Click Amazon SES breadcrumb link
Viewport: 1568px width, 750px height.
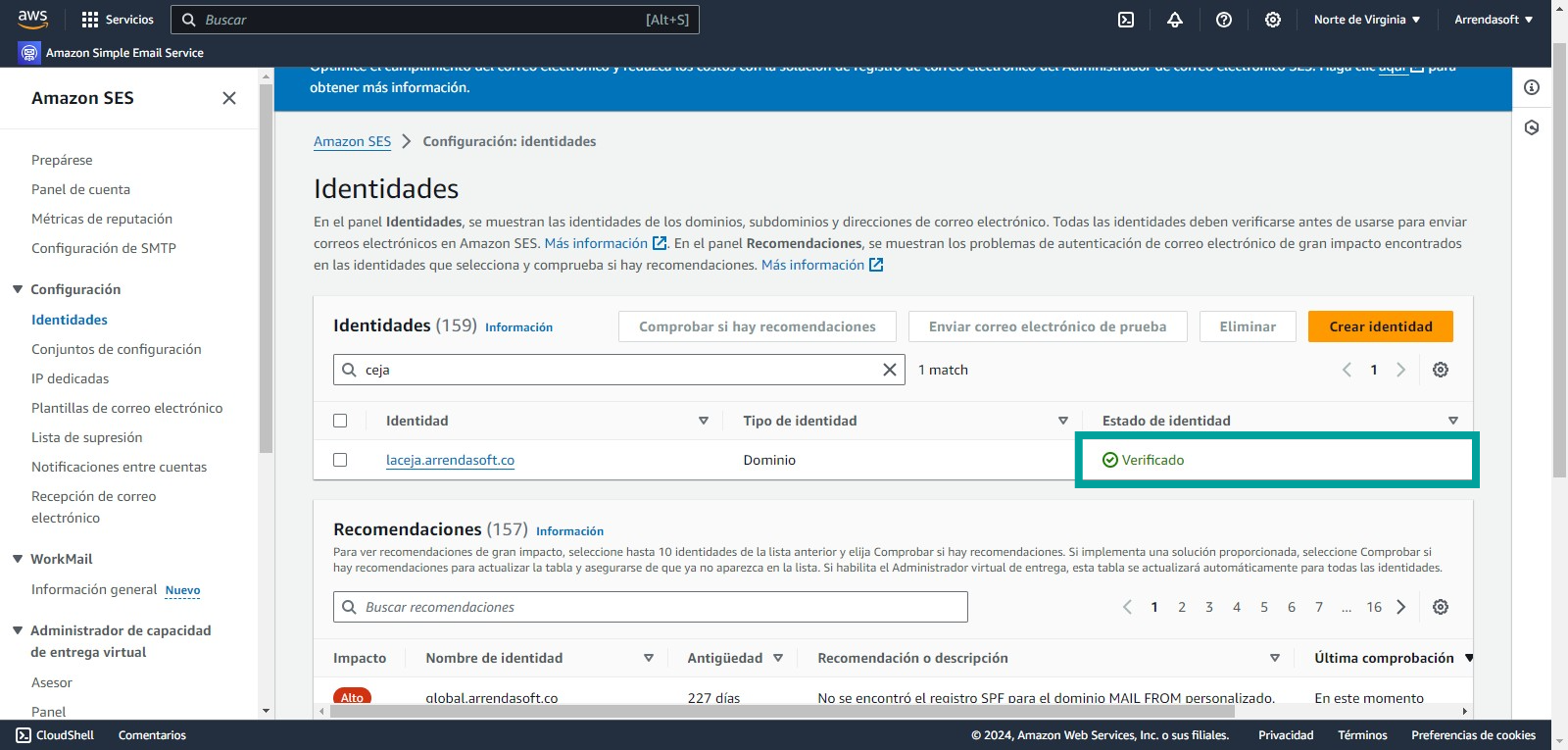point(352,141)
